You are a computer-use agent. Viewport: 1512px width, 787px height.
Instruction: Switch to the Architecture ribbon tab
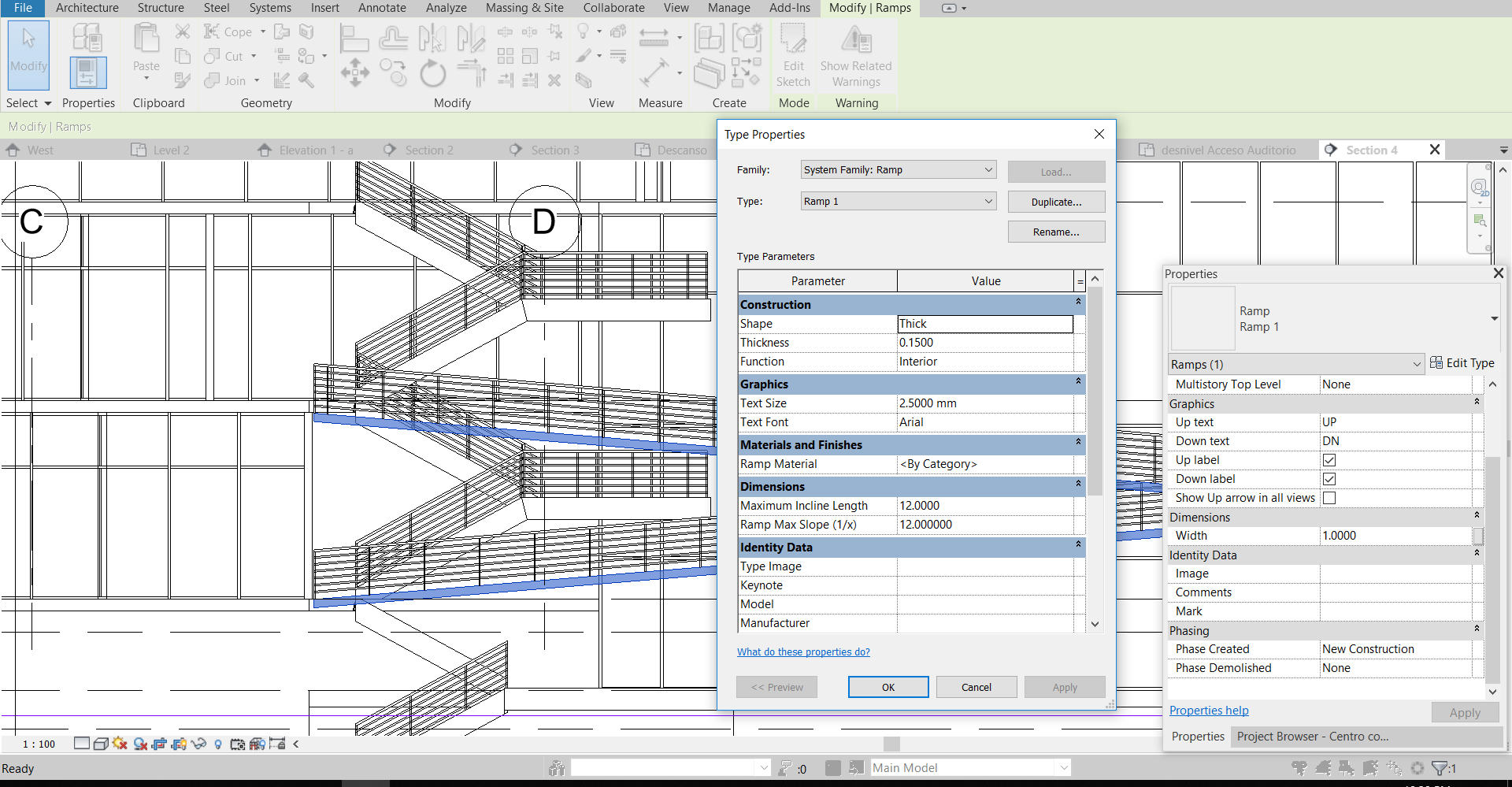click(87, 8)
